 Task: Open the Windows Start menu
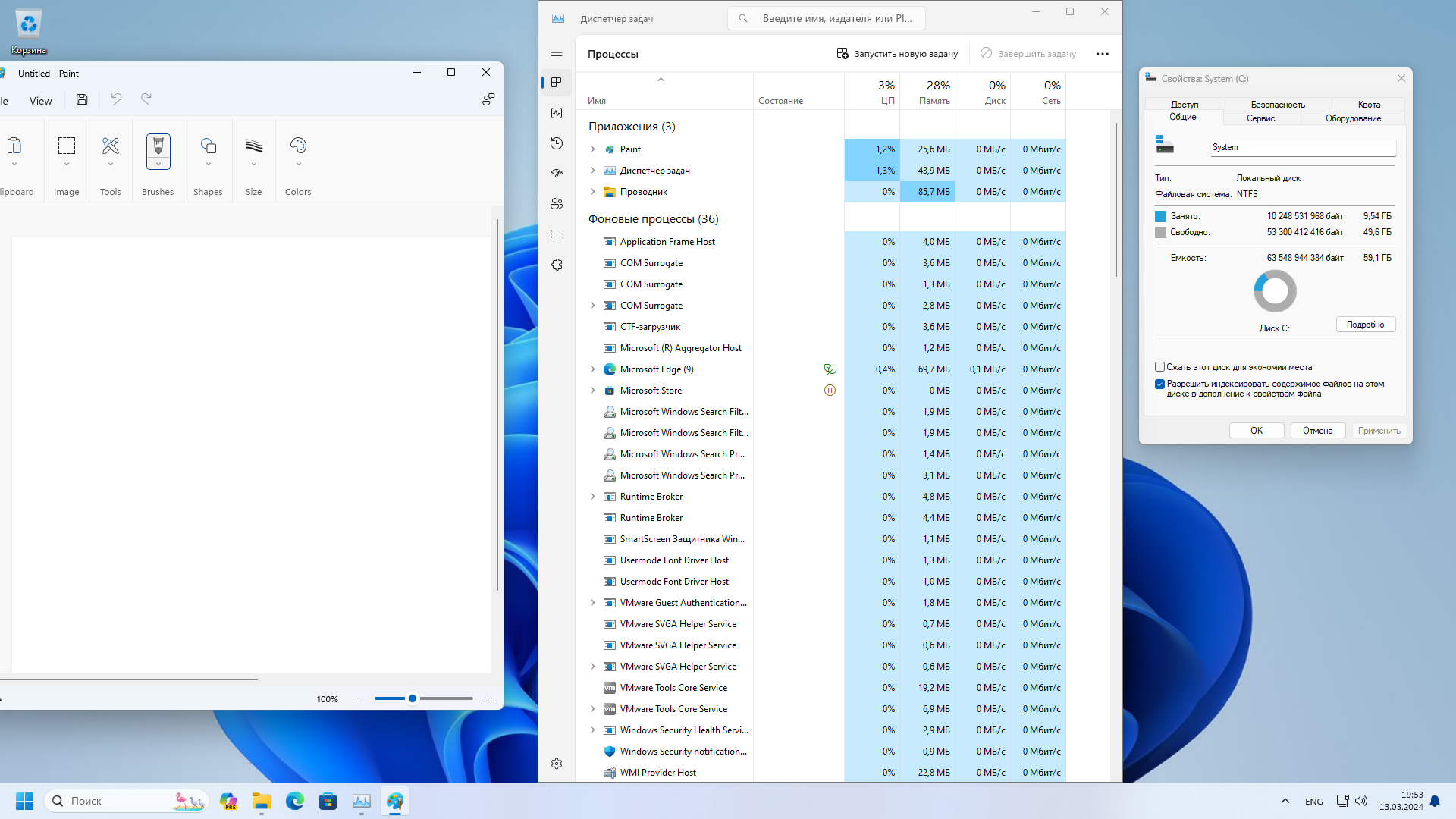point(24,801)
